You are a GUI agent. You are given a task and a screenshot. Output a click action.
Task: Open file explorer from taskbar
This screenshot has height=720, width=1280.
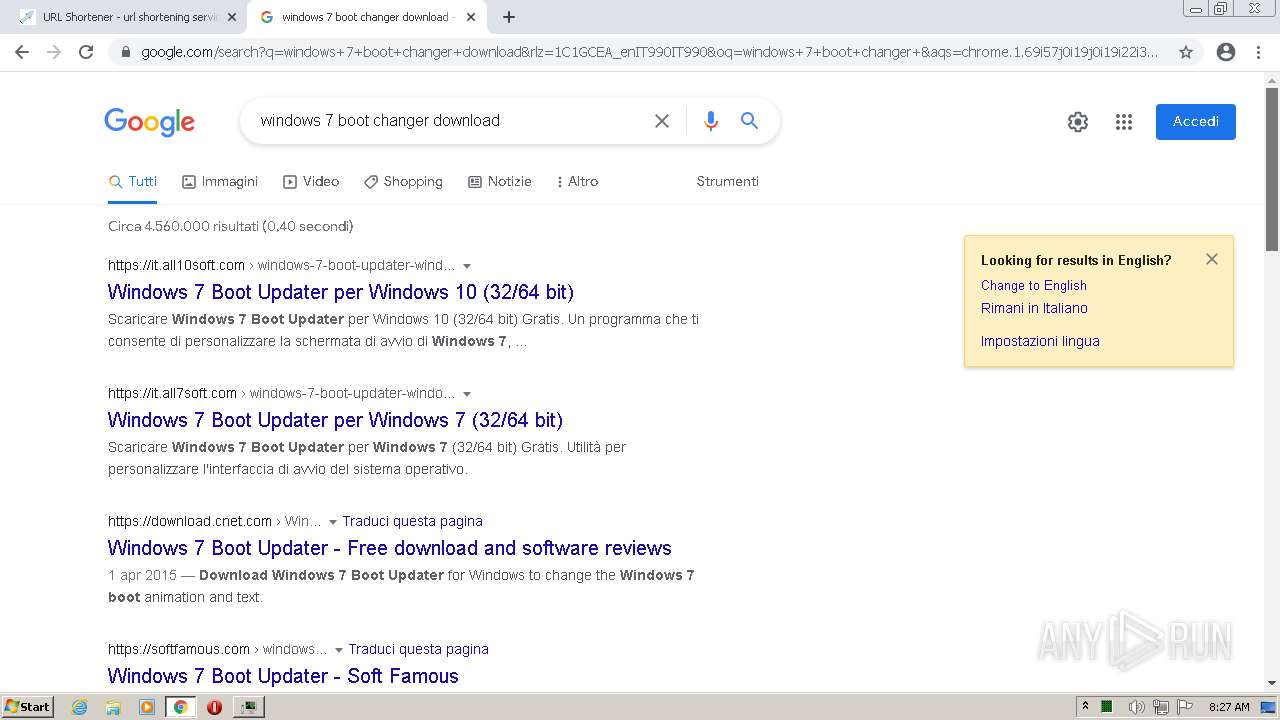pyautogui.click(x=113, y=707)
